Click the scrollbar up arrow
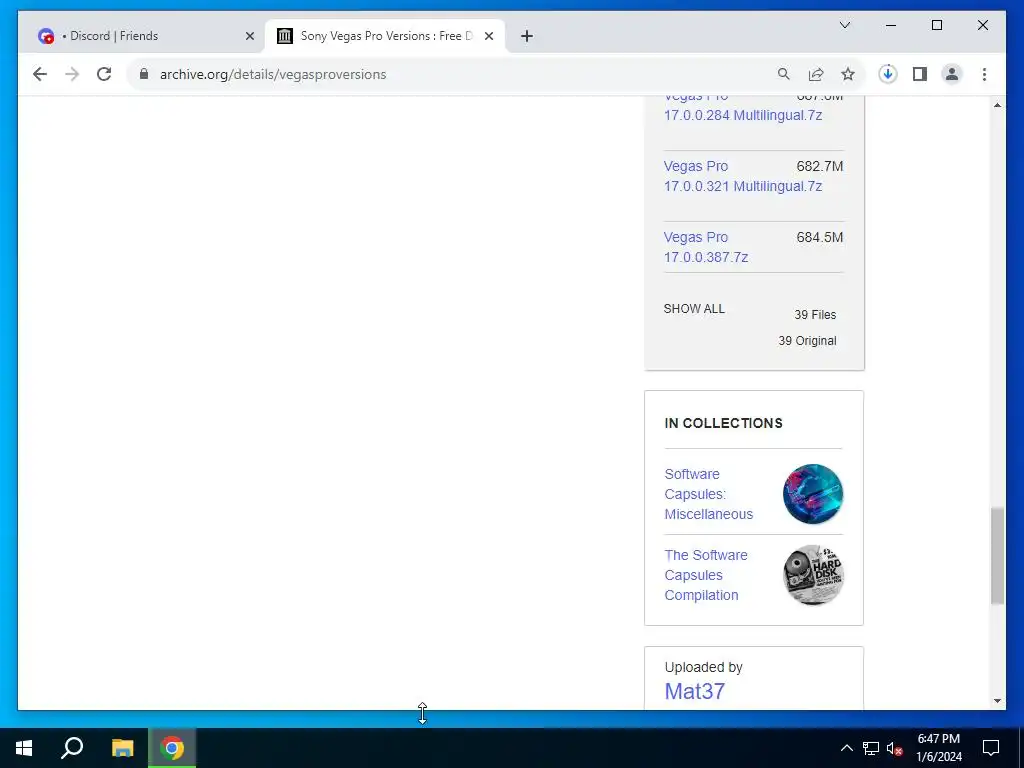This screenshot has height=768, width=1024. coord(997,105)
